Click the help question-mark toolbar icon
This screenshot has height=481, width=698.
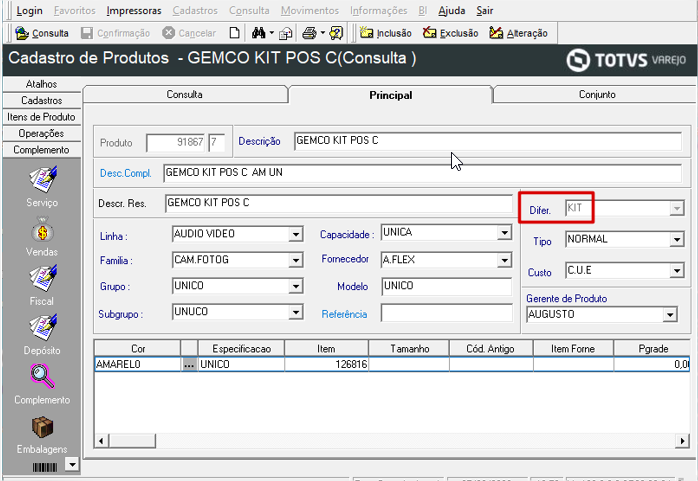[x=336, y=33]
